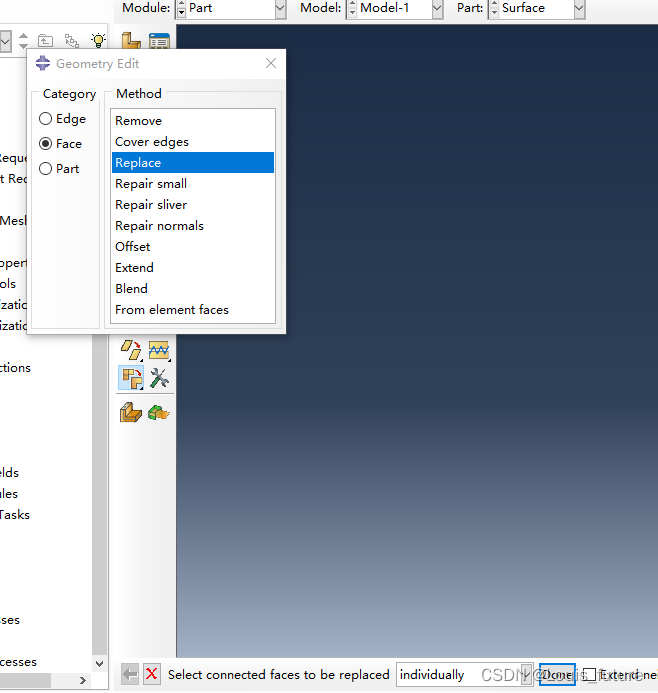Open the individually selection method dropdown
658x693 pixels.
tap(464, 675)
